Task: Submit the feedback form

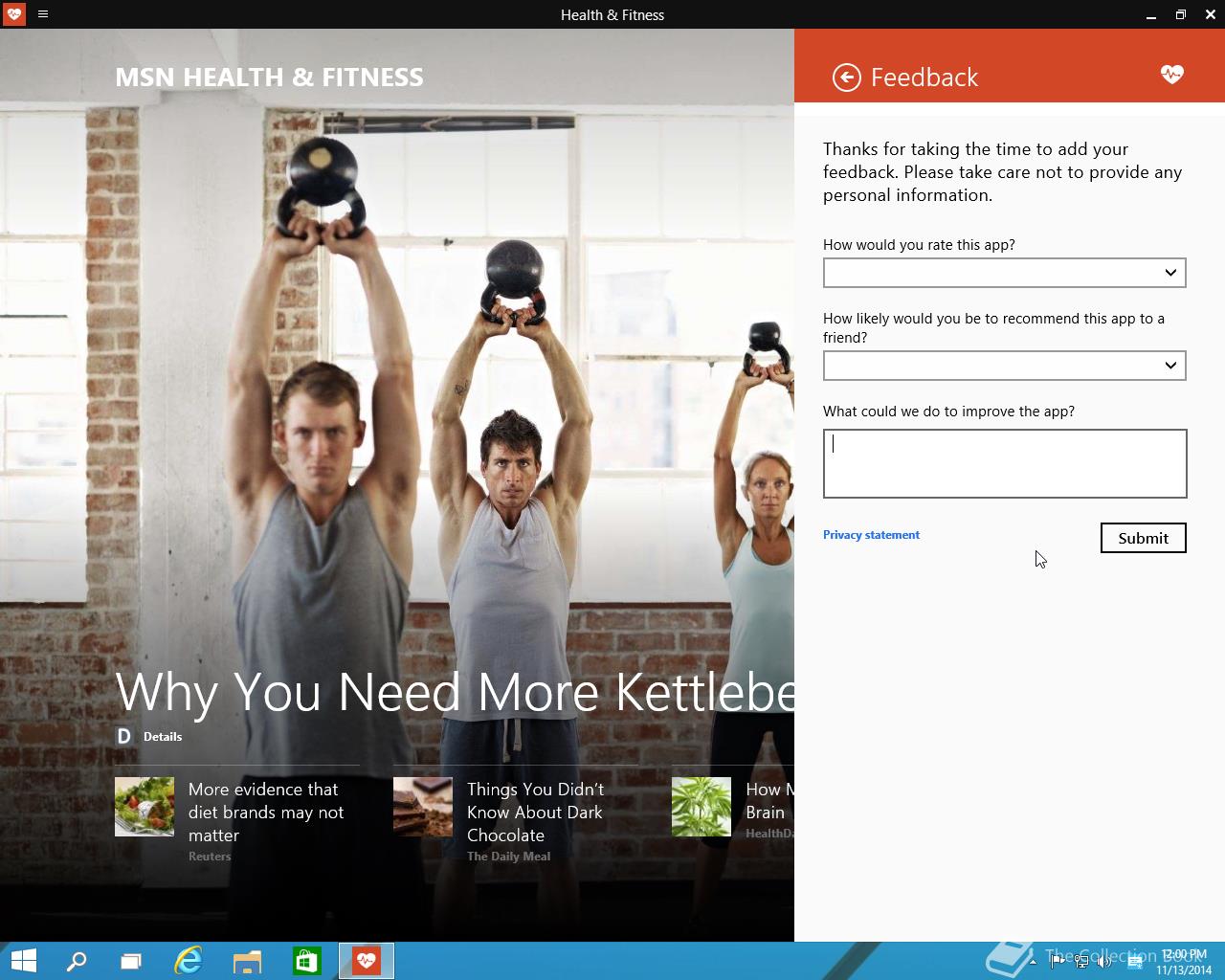Action: [1144, 538]
